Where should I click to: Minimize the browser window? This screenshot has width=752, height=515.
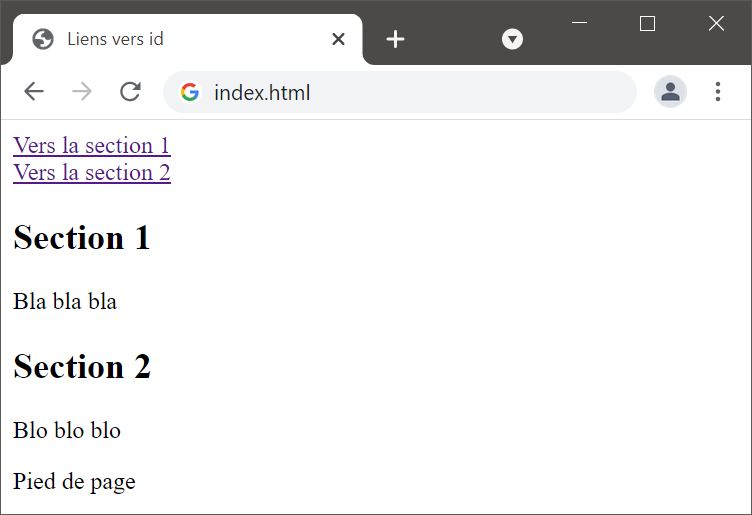(x=579, y=23)
